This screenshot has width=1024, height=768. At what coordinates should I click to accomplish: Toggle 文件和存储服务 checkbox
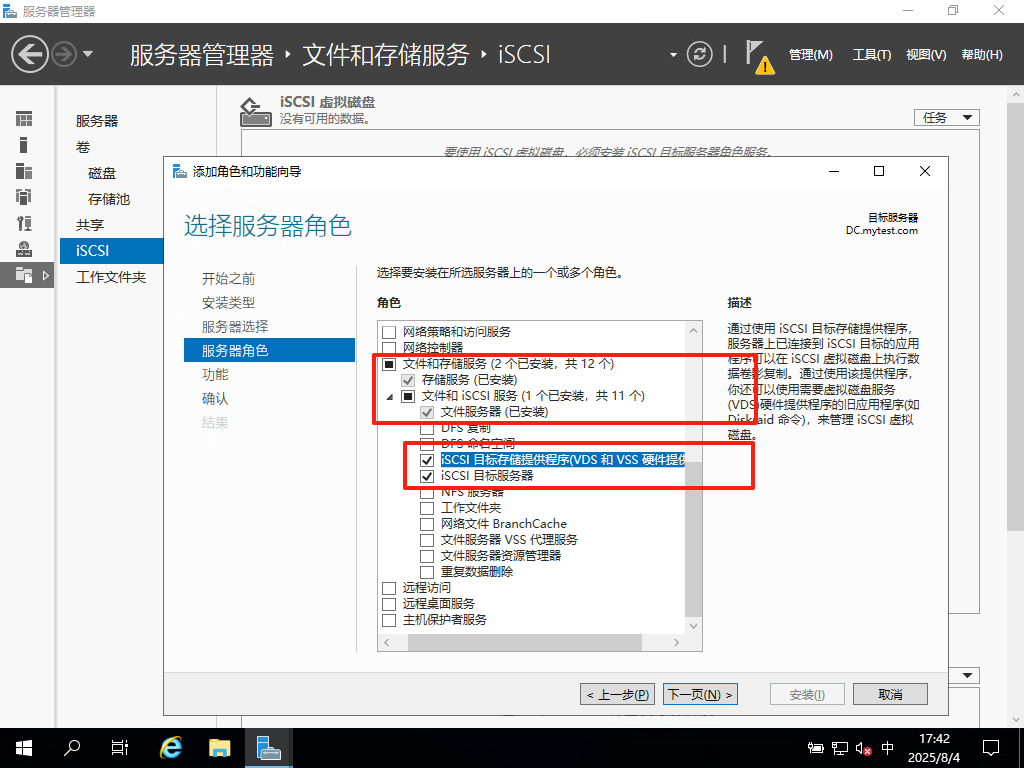tap(389, 364)
